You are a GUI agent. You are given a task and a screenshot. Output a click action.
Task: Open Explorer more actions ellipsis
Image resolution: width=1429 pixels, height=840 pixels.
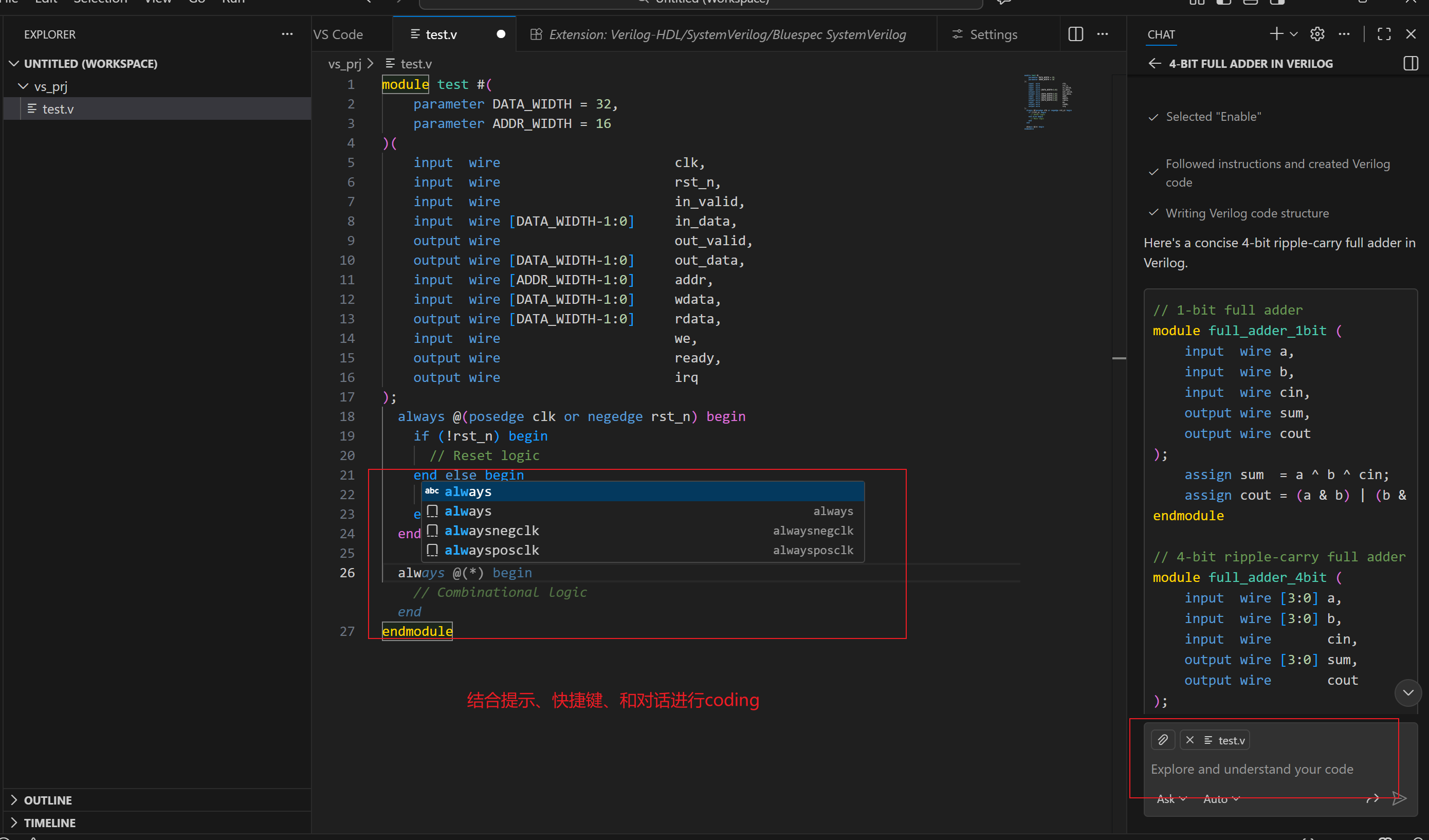tap(287, 34)
